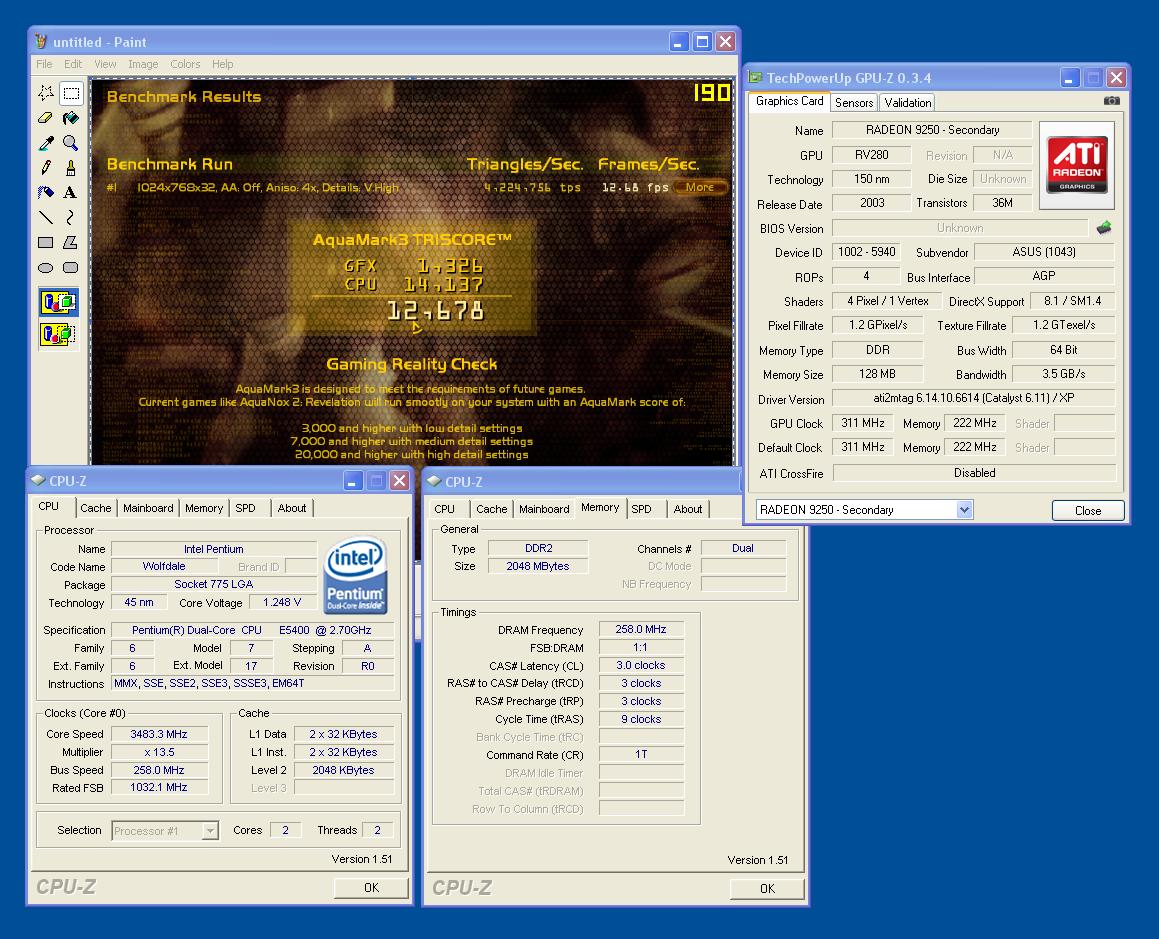Open the GPU selection dropdown in GPU-Z
Viewport: 1159px width, 939px height.
(964, 509)
